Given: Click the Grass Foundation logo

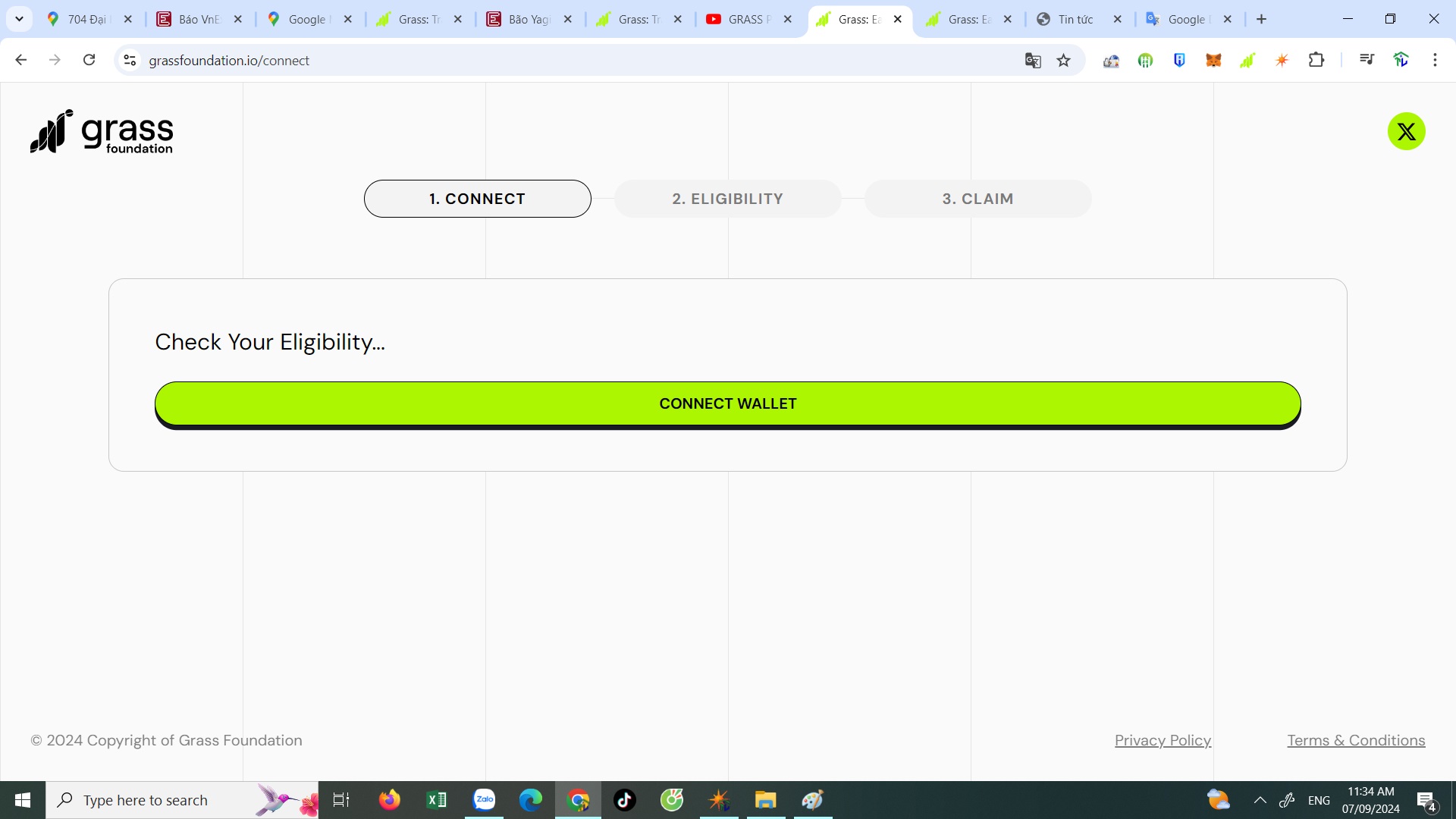Looking at the screenshot, I should coord(102,132).
